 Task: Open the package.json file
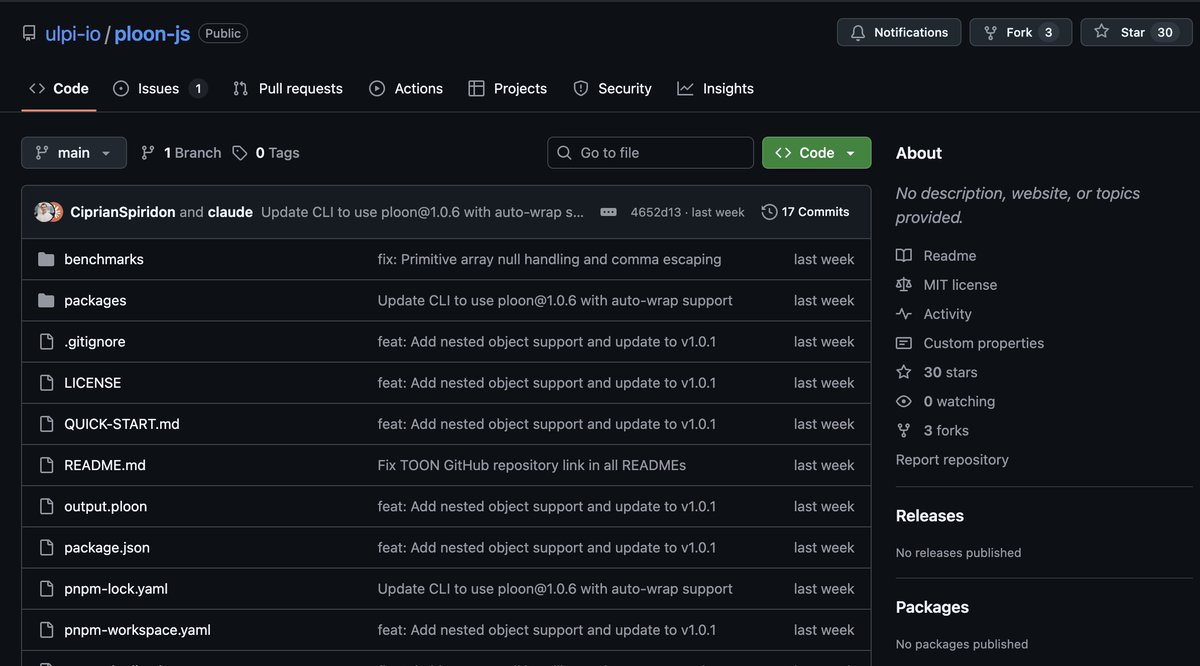click(107, 547)
